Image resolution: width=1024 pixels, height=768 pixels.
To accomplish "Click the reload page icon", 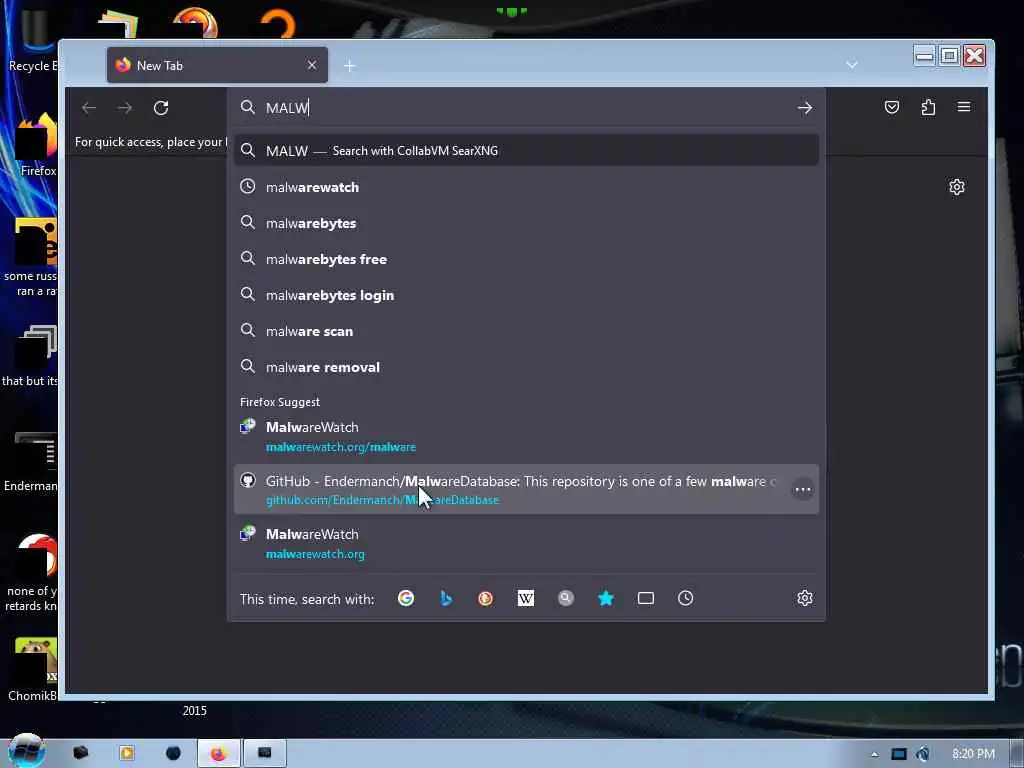I will point(161,108).
